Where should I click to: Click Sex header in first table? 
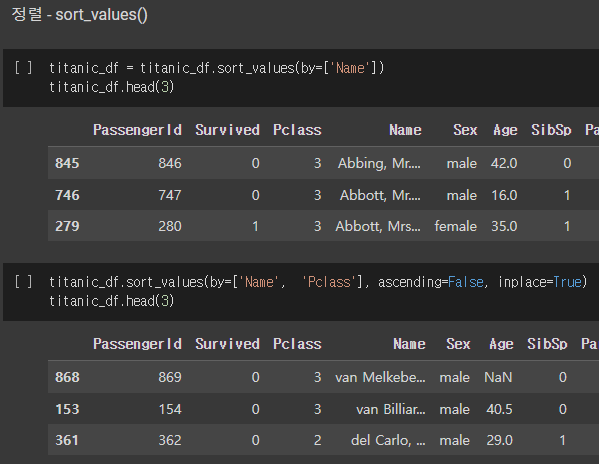coord(465,130)
